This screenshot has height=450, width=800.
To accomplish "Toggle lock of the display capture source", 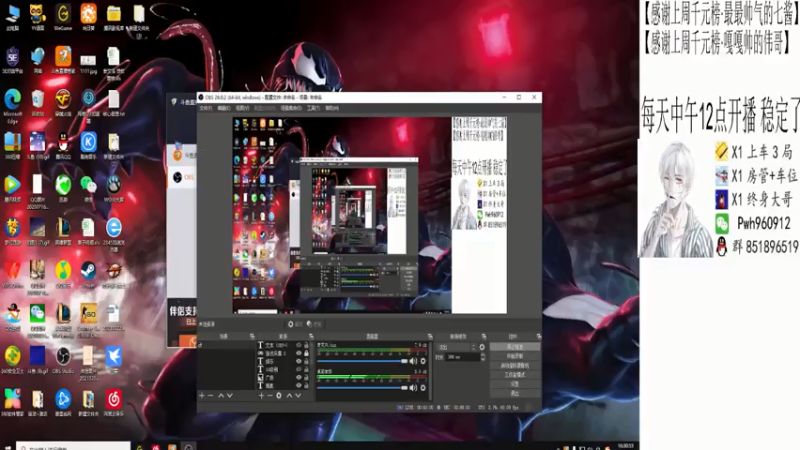I will [307, 353].
